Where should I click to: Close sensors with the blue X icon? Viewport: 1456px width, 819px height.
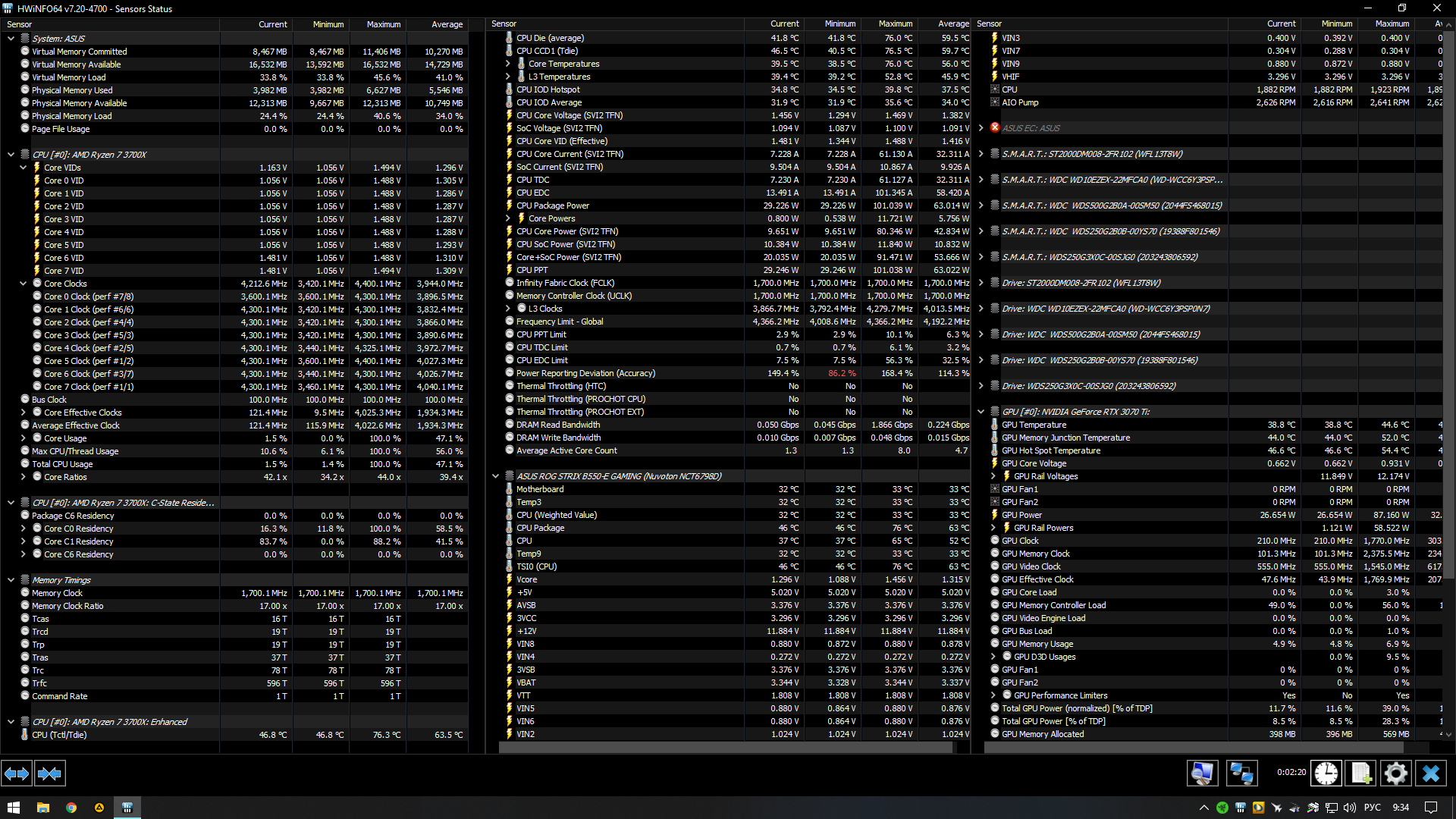(1430, 773)
